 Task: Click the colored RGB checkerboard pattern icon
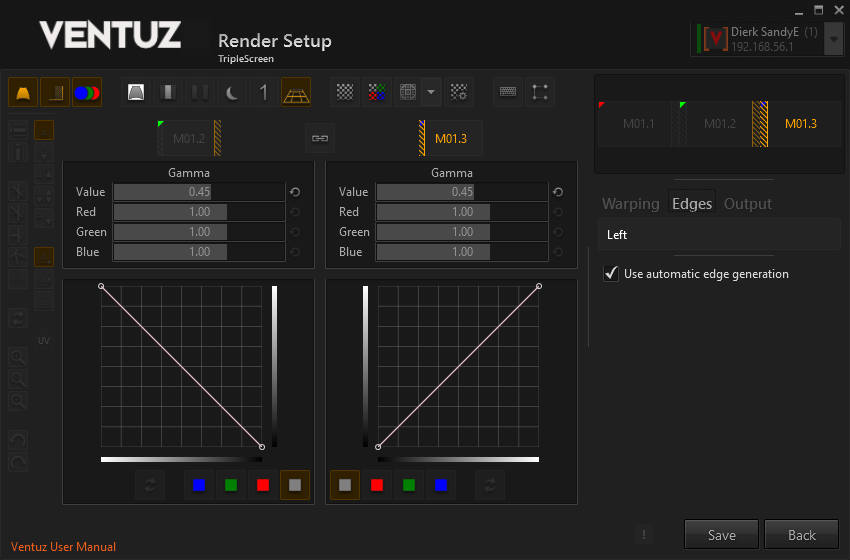[377, 93]
